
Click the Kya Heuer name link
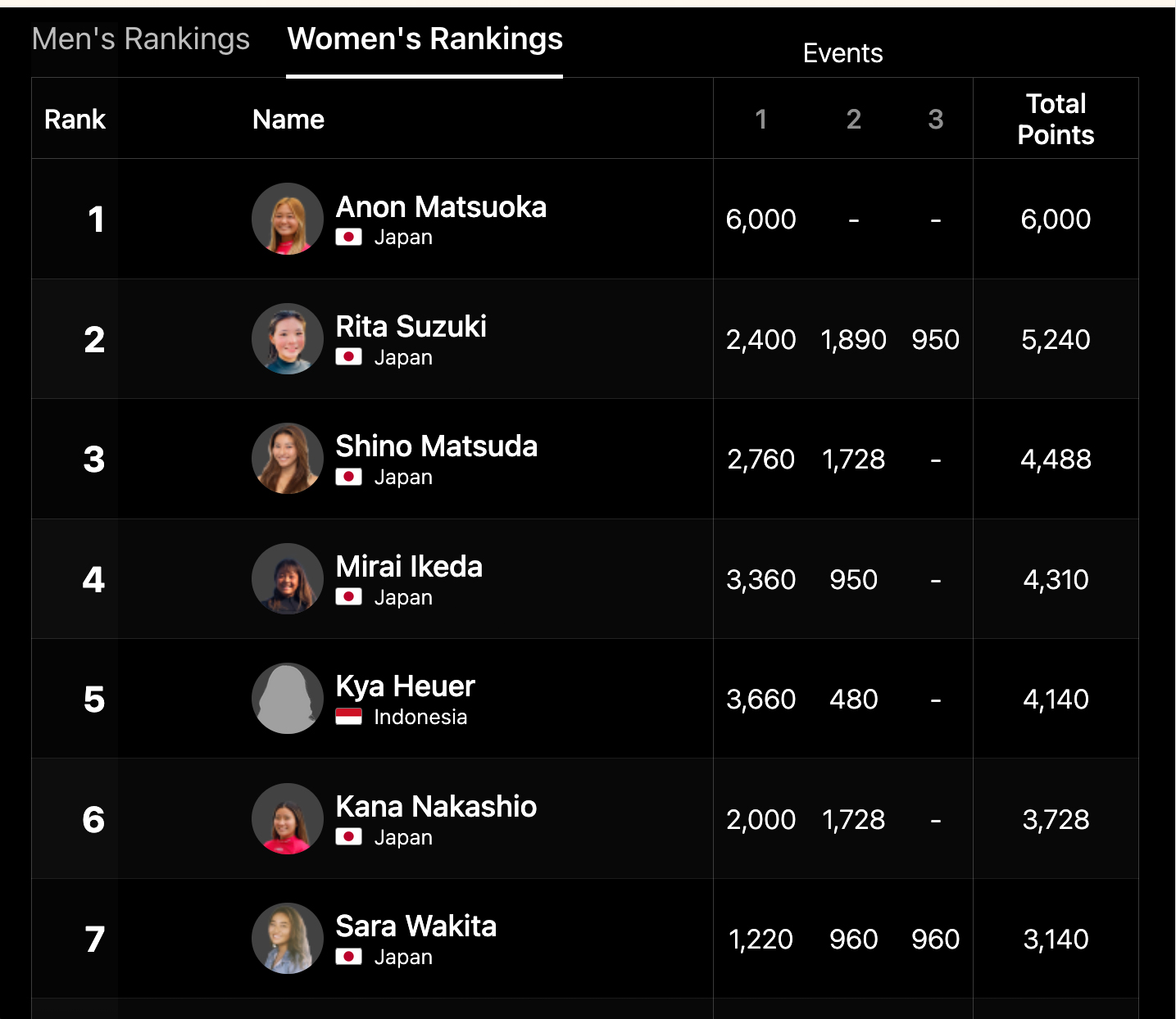tap(405, 686)
